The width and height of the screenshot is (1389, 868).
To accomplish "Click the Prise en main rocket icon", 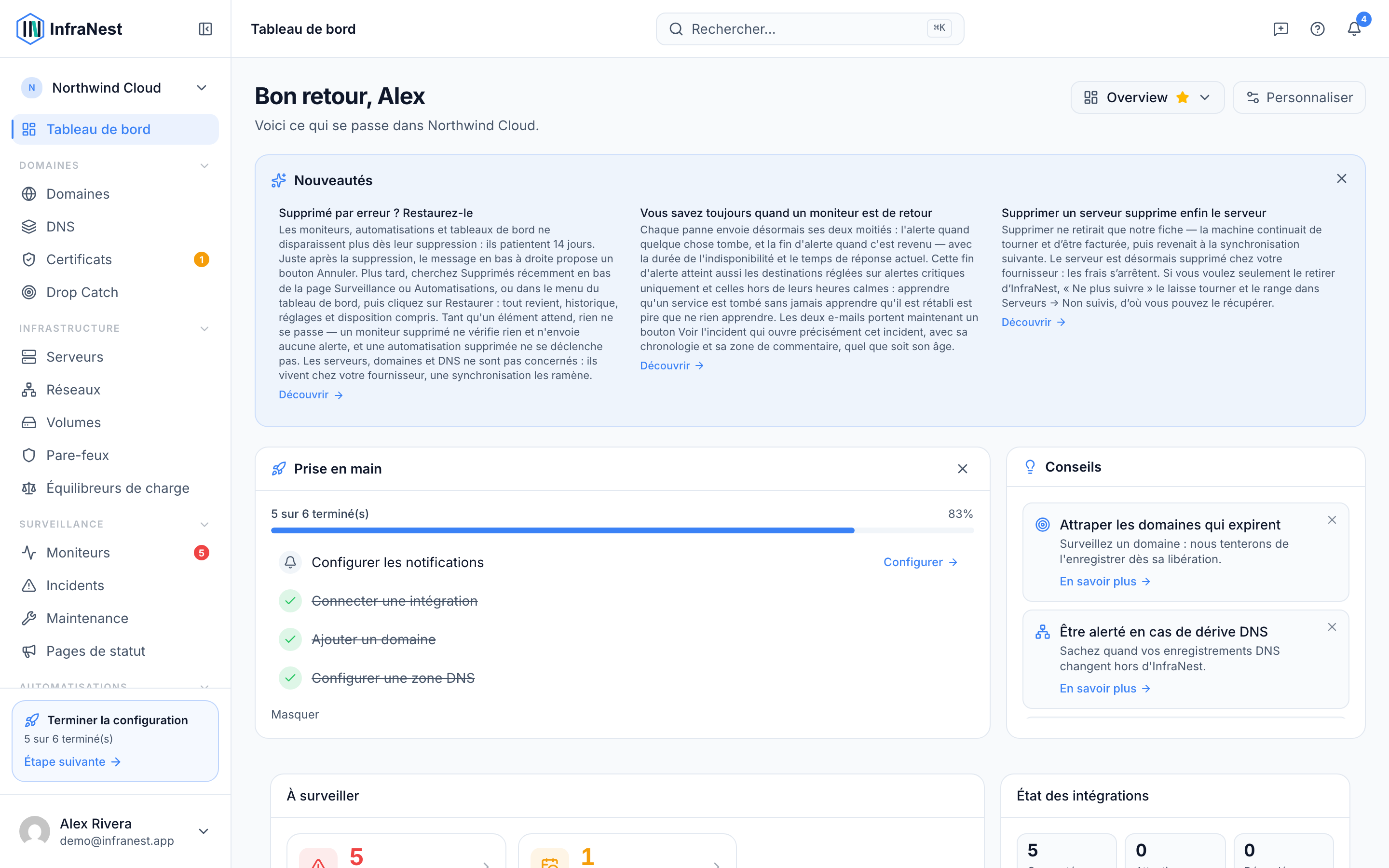I will coord(279,468).
